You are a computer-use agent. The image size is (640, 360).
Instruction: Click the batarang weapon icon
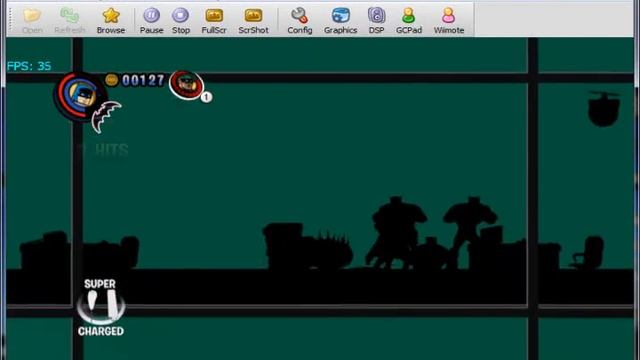point(106,116)
